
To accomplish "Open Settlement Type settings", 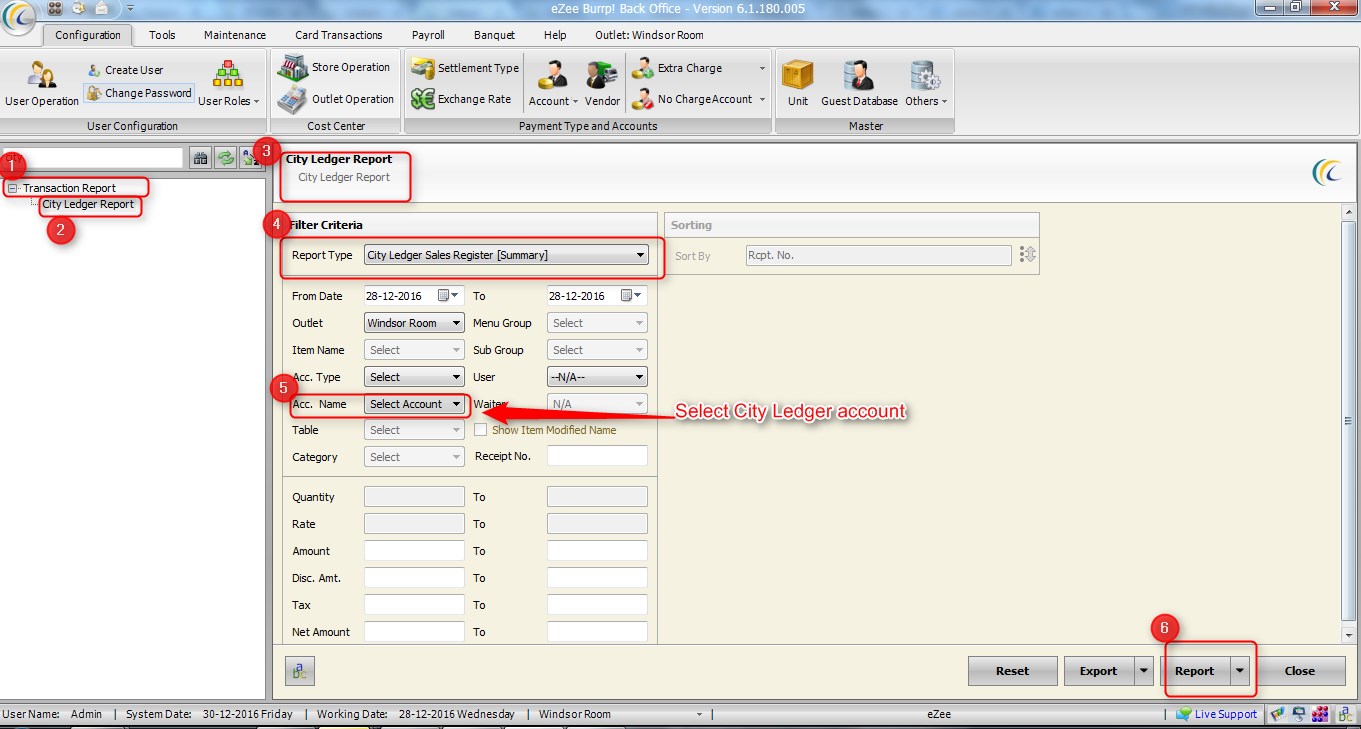I will pyautogui.click(x=465, y=68).
